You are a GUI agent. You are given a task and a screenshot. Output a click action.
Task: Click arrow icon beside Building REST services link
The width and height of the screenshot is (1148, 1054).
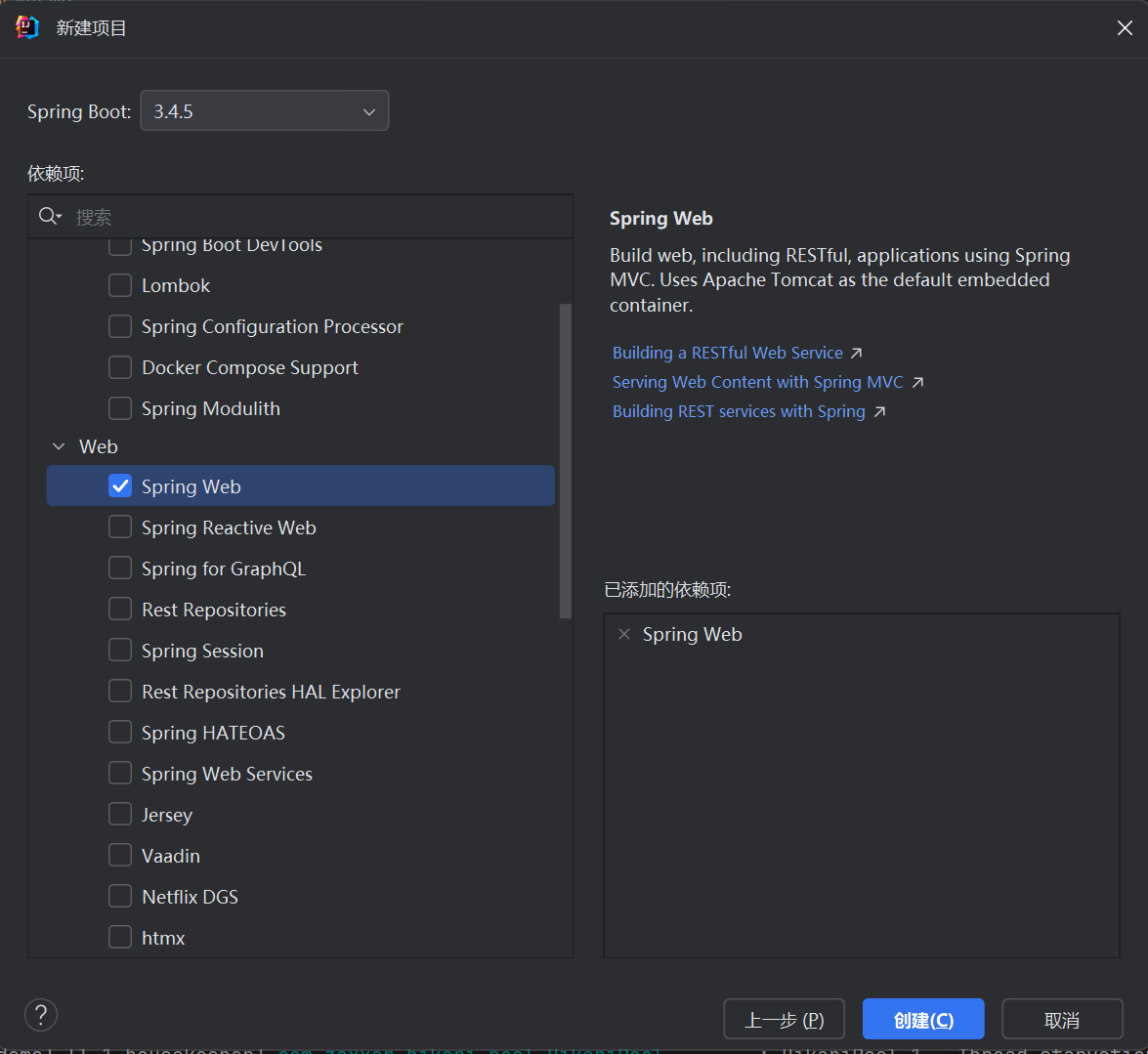click(879, 411)
